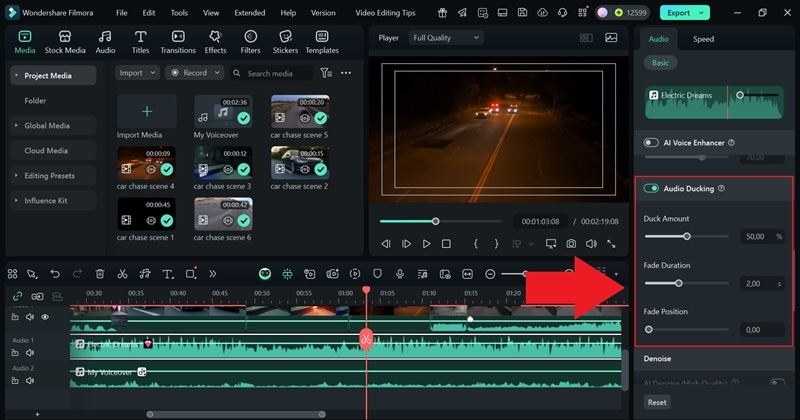Viewport: 800px width, 420px height.
Task: Switch to the Speed tab
Action: tap(704, 39)
